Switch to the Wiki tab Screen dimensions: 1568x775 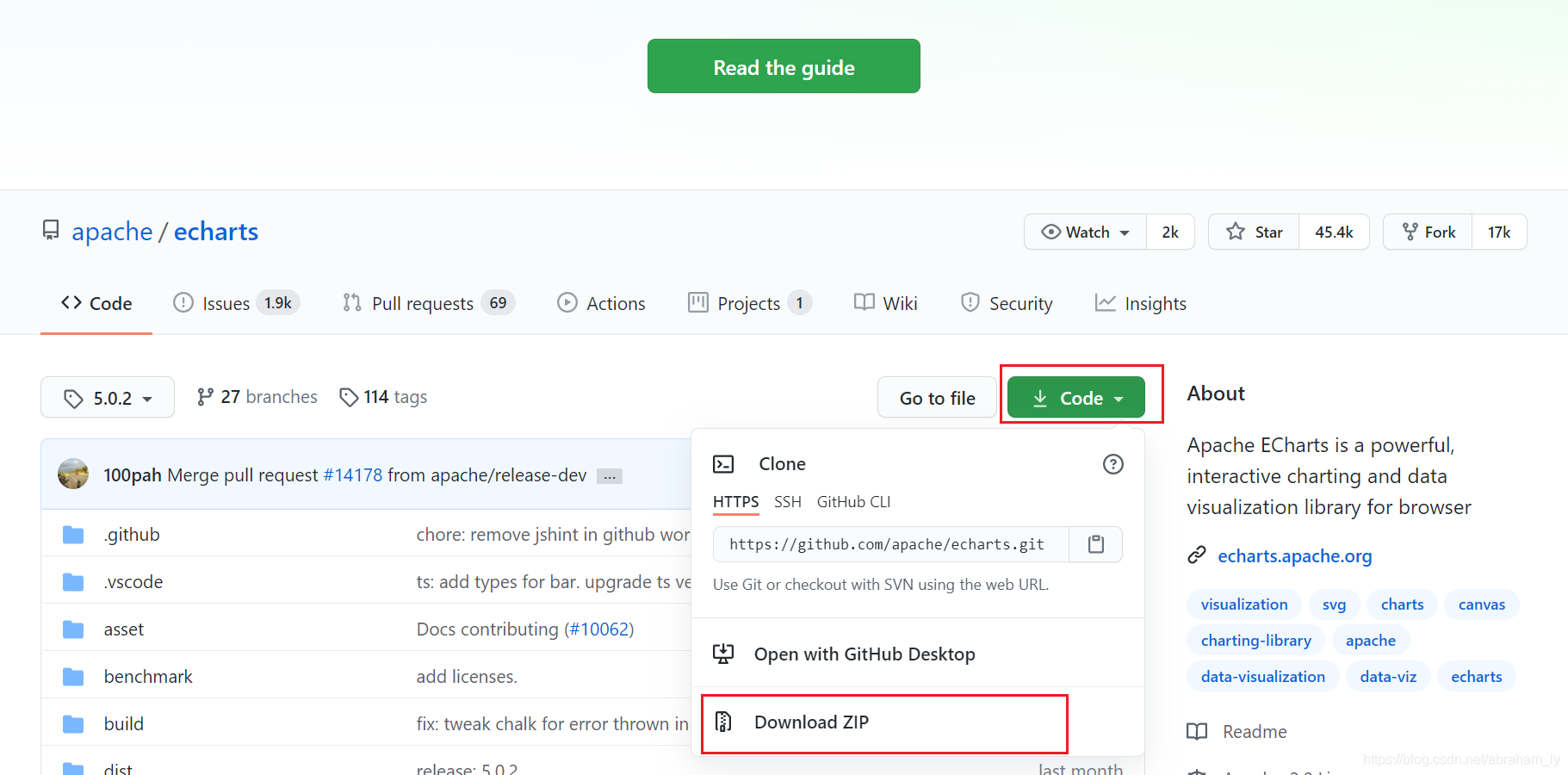coord(885,303)
